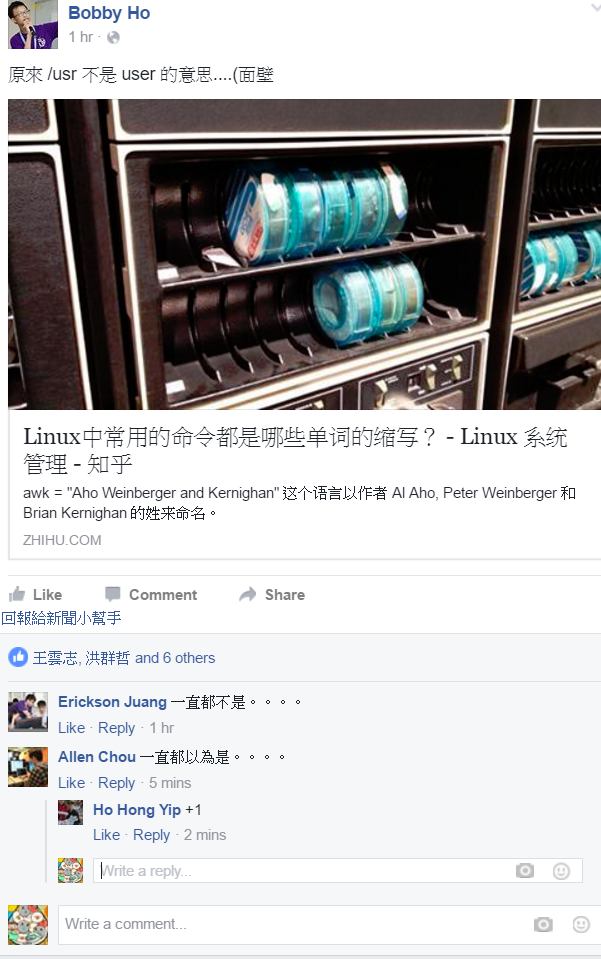This screenshot has height=959, width=601.
Task: Click the public globe privacy icon
Action: 113,37
